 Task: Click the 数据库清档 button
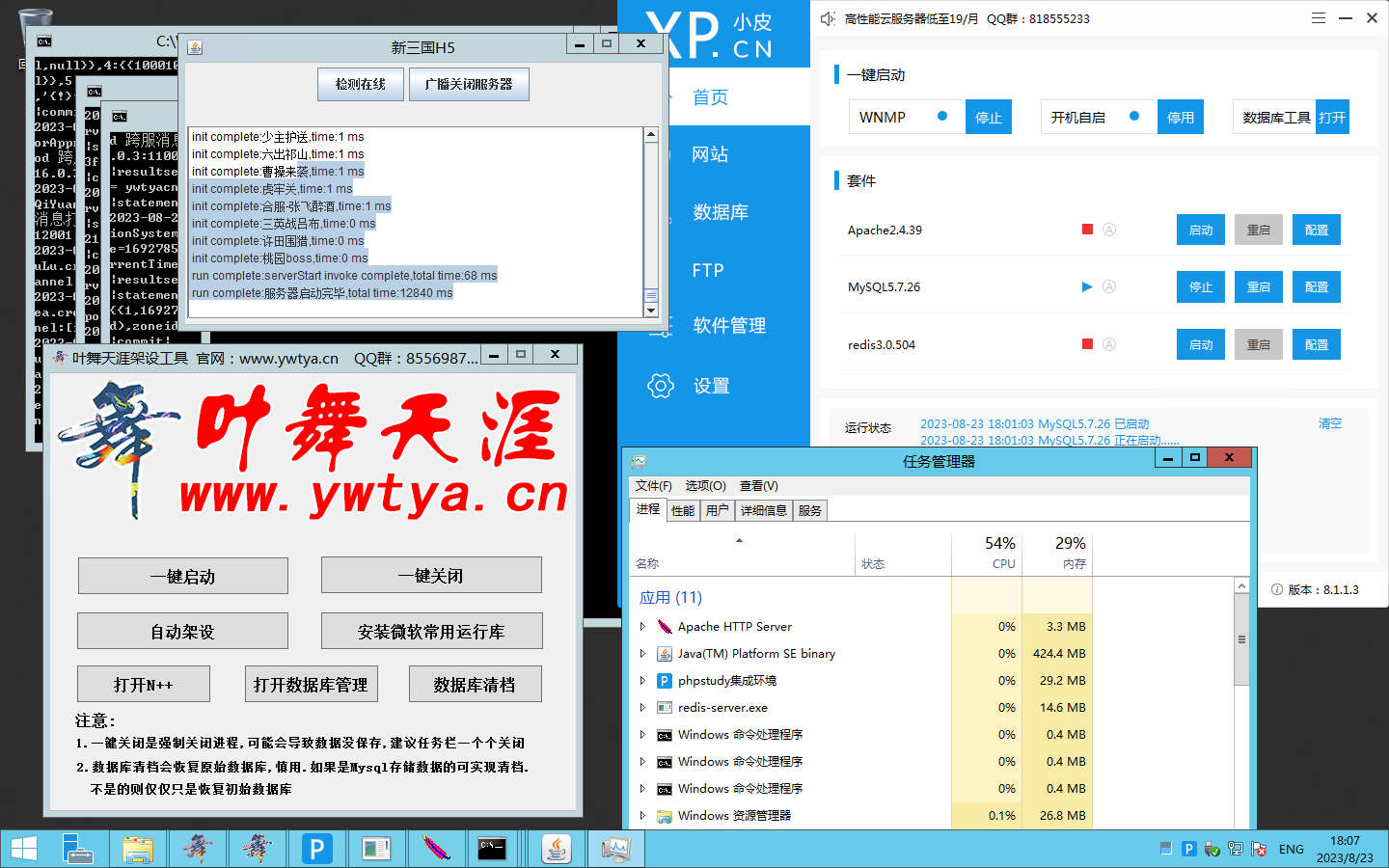475,685
